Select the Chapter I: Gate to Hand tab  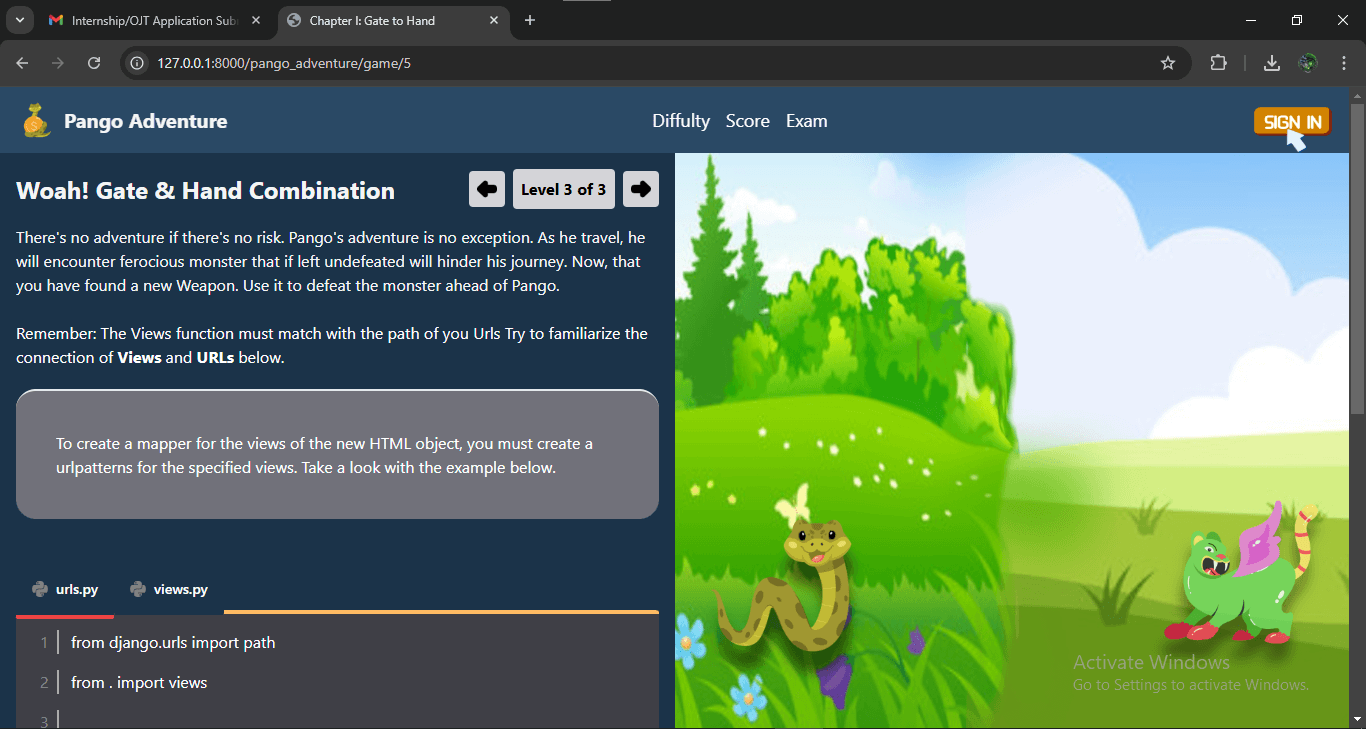coord(394,20)
